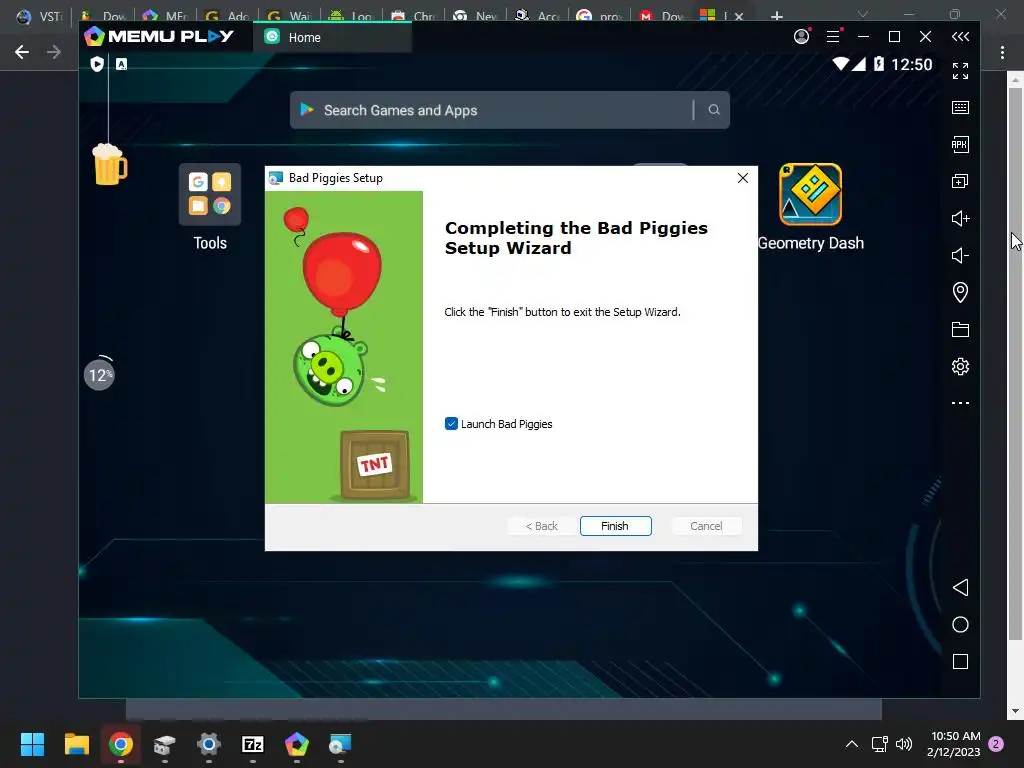Screen dimensions: 1024x768
Task: Click the Android home circle button
Action: point(960,624)
